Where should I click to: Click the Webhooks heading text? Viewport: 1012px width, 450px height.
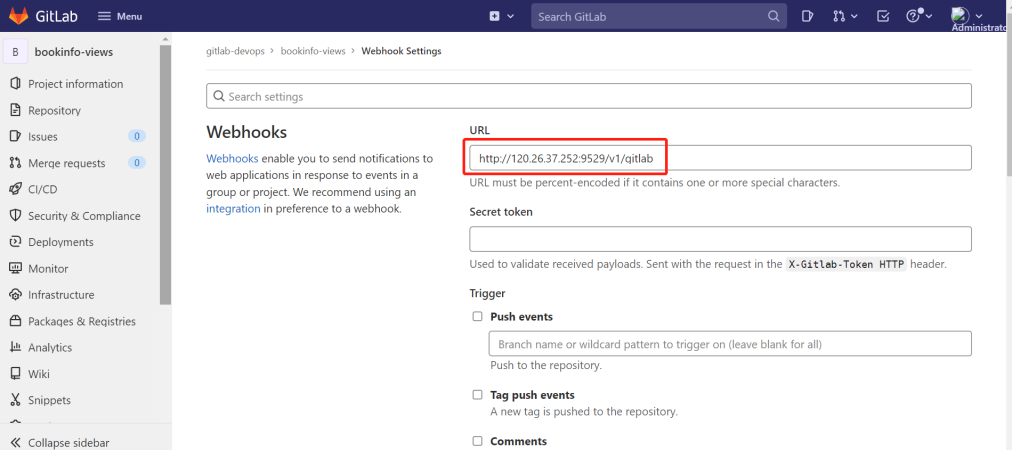[247, 132]
